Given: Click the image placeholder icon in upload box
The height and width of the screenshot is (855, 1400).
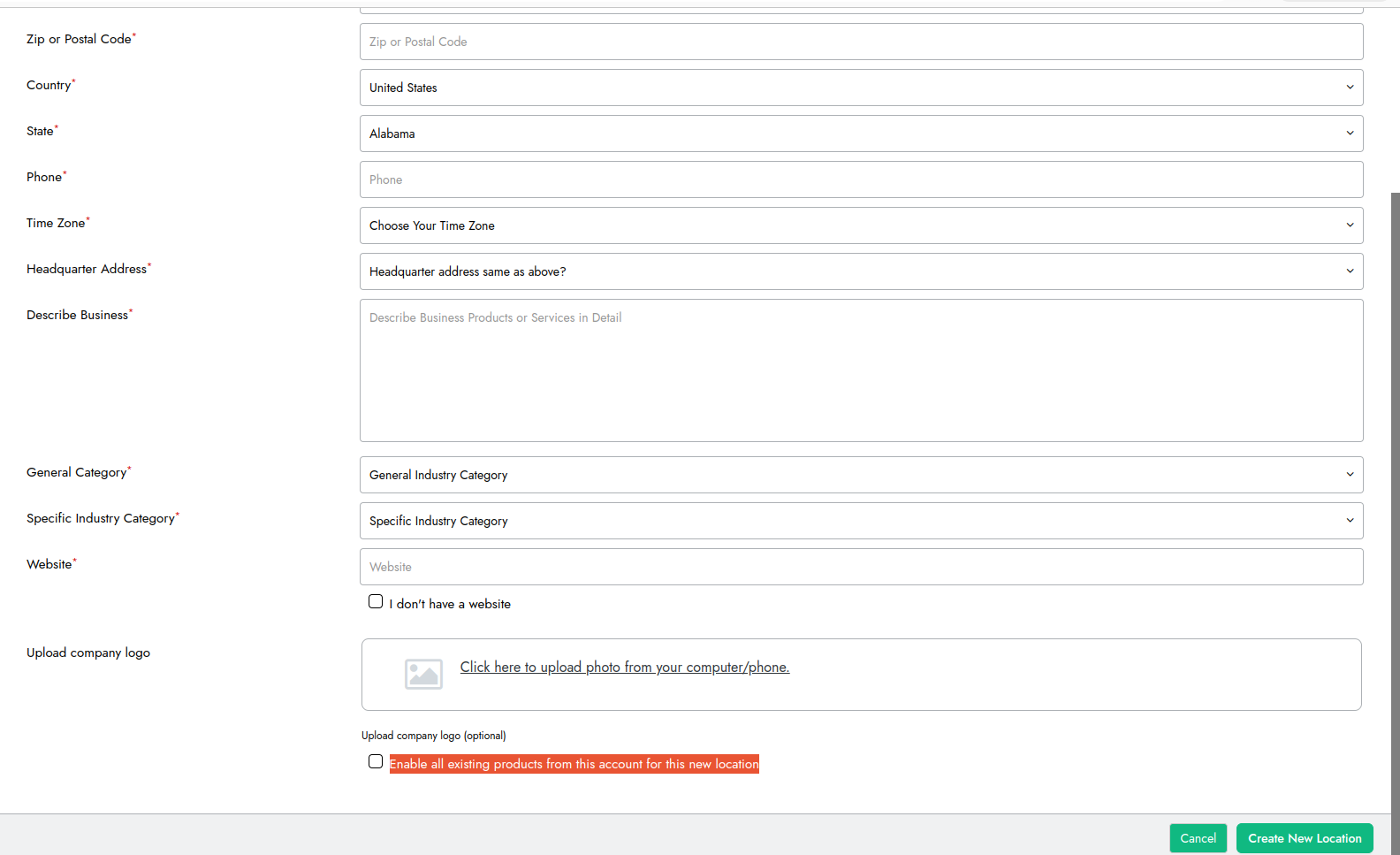Looking at the screenshot, I should coord(423,674).
